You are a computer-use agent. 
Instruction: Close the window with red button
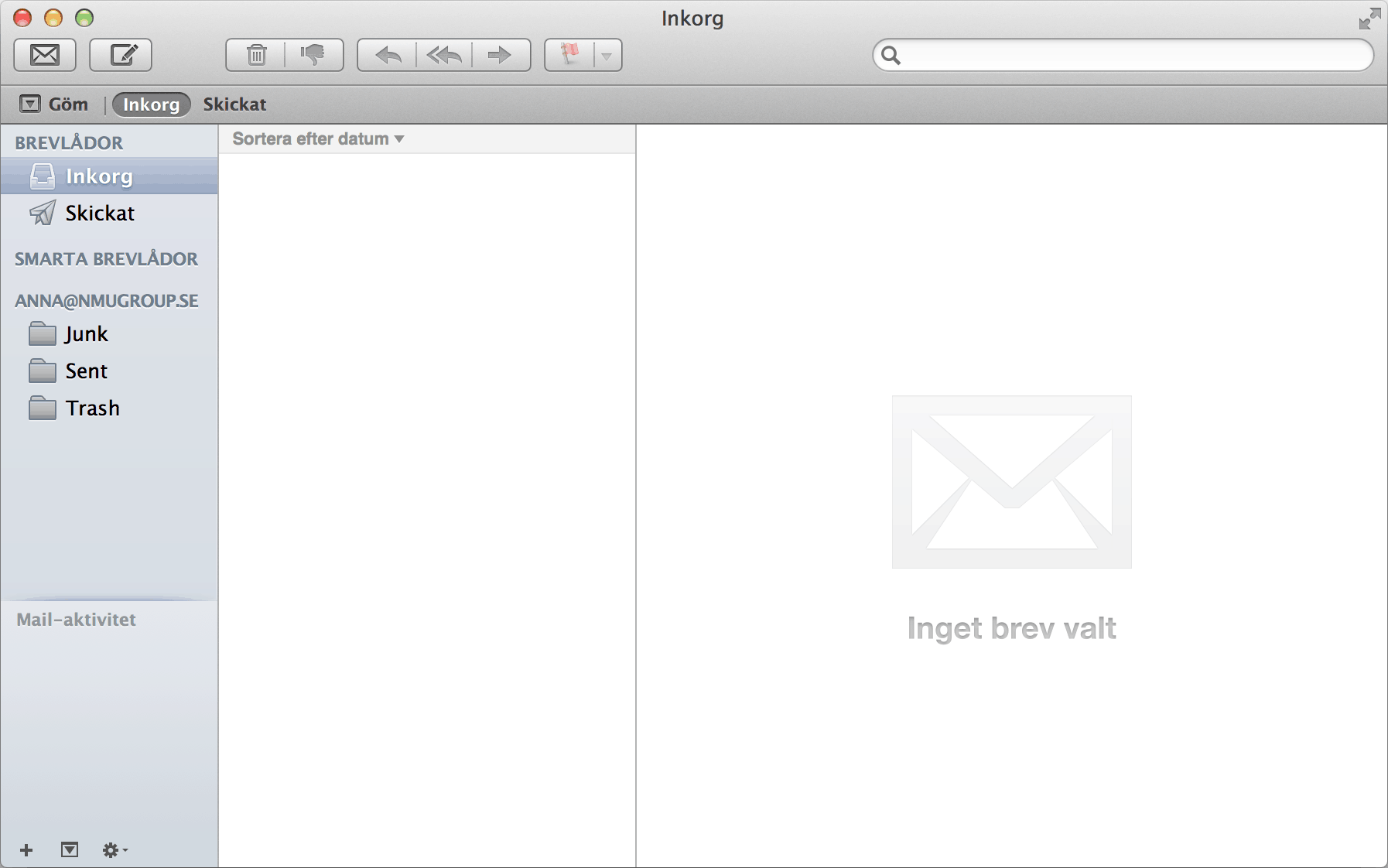coord(22,18)
